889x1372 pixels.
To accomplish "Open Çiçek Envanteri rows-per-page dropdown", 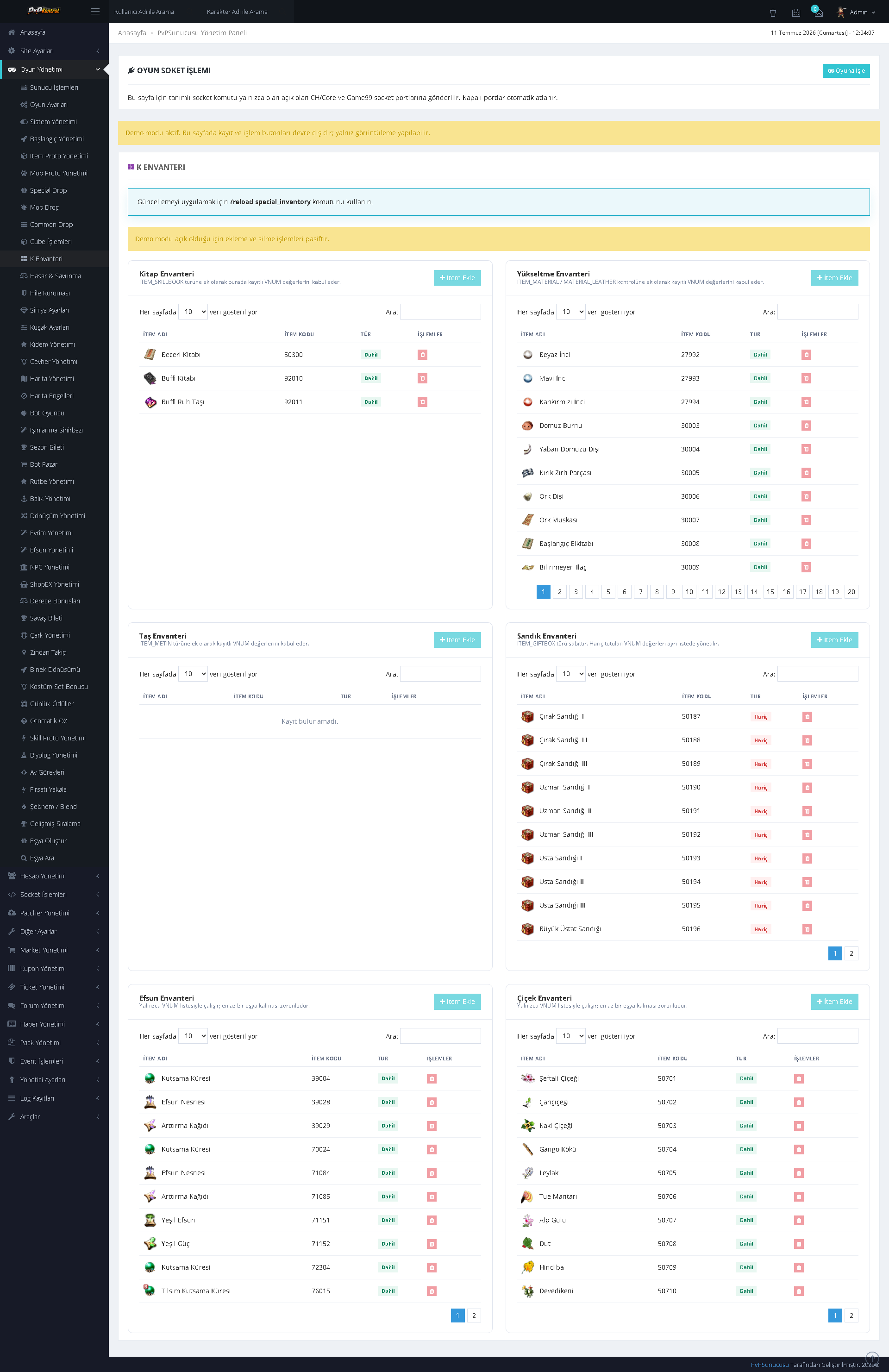I will [570, 1036].
